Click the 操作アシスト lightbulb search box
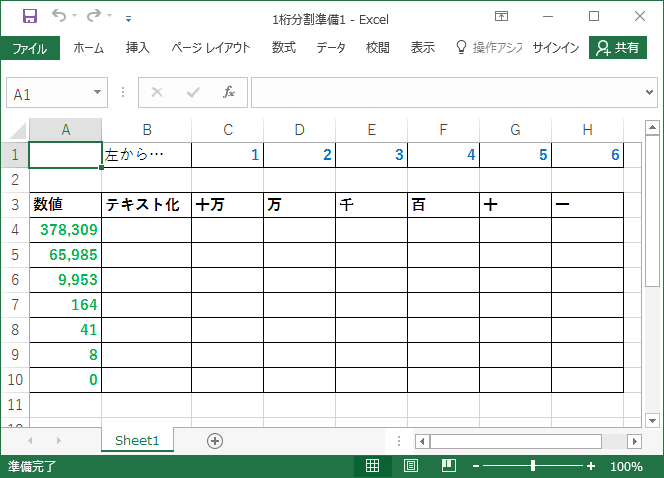This screenshot has height=478, width=664. [x=489, y=47]
